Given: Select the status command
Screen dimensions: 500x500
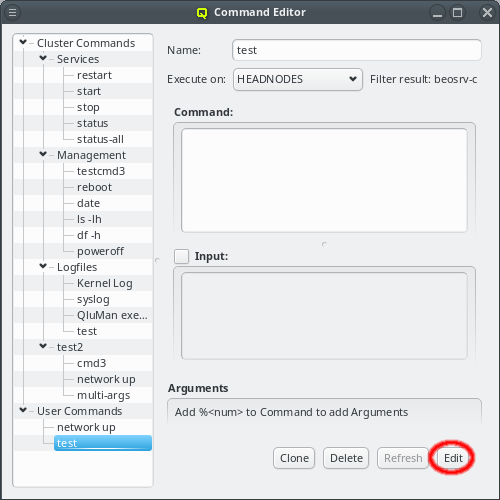Looking at the screenshot, I should (x=92, y=123).
